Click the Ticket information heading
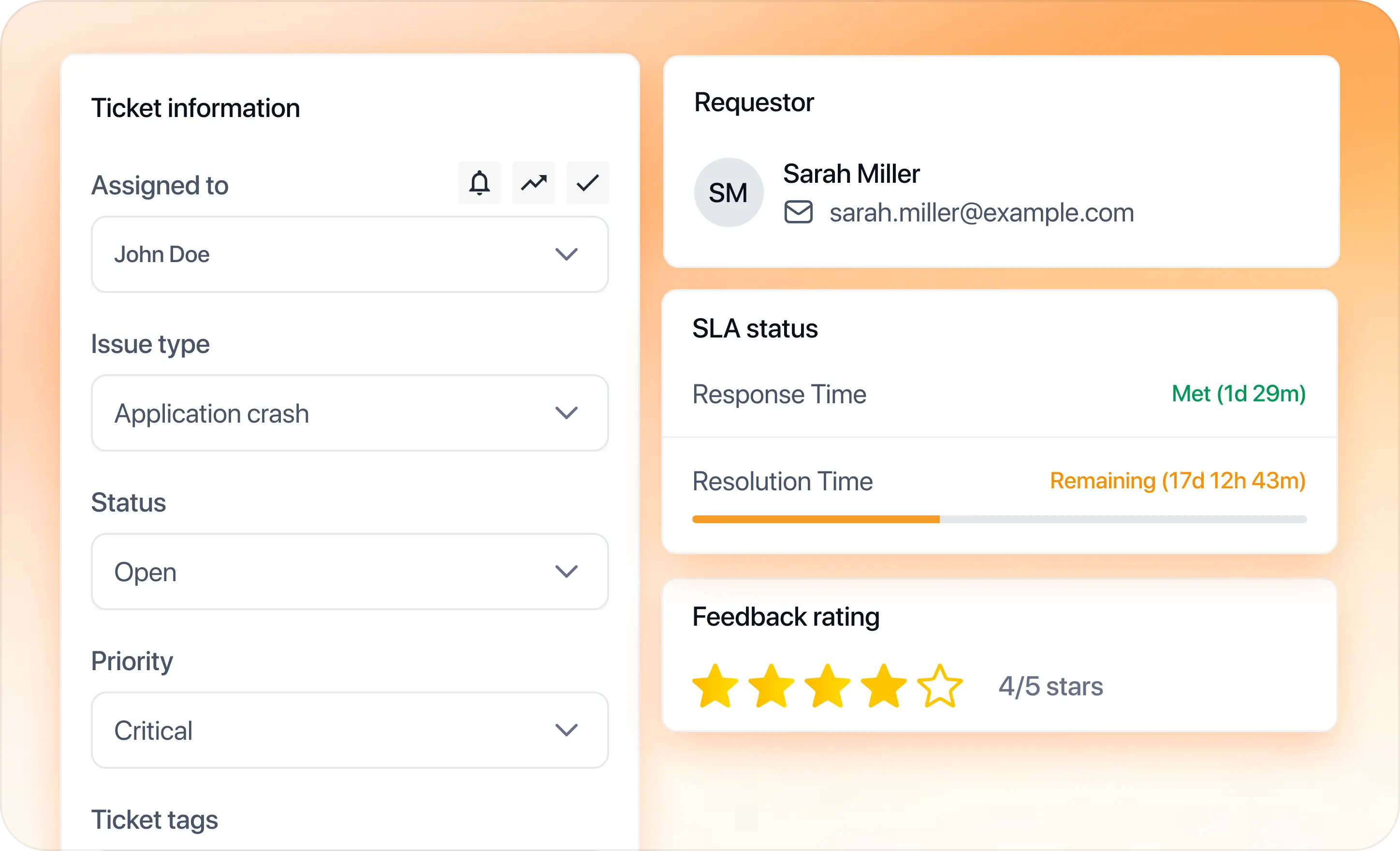This screenshot has height=851, width=1400. (196, 108)
